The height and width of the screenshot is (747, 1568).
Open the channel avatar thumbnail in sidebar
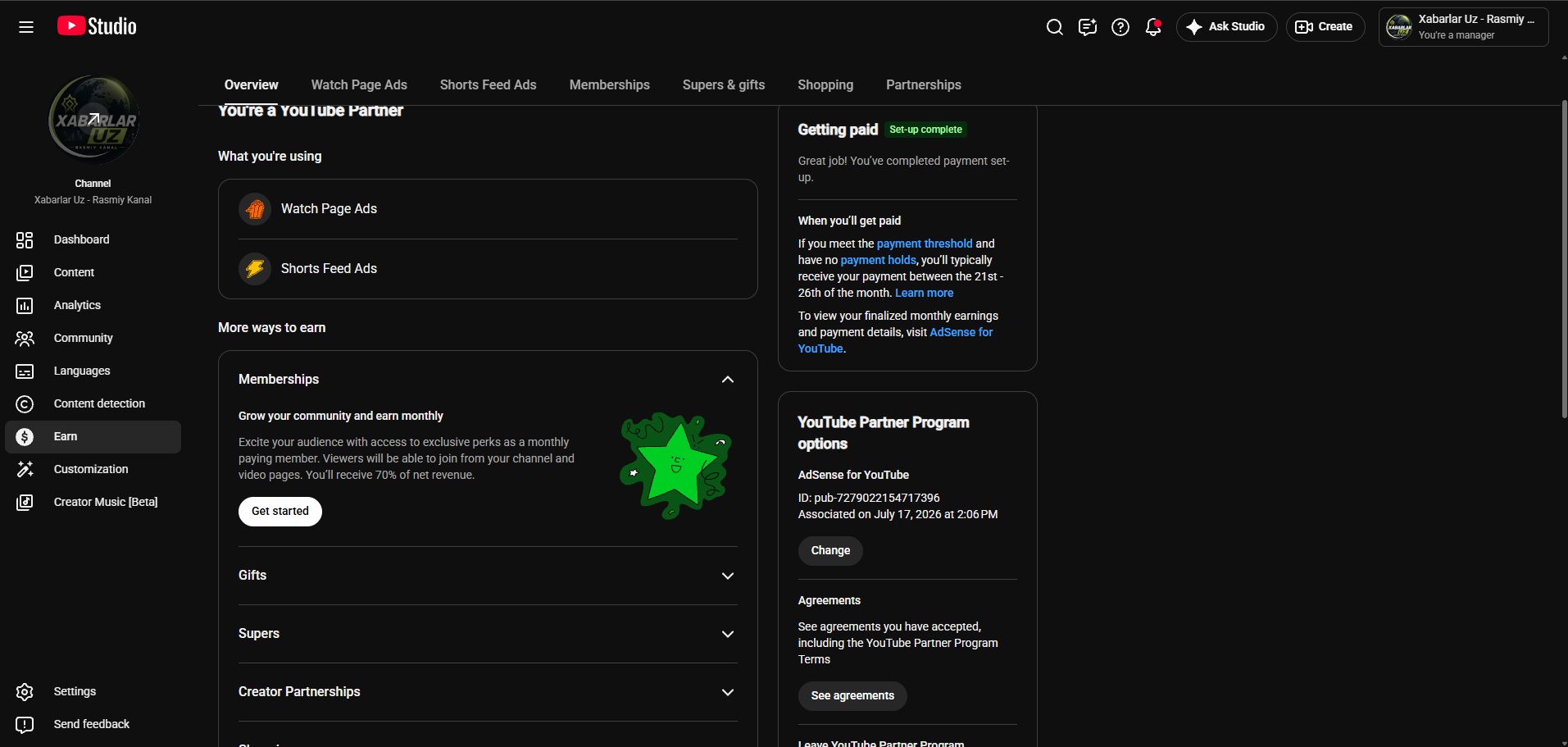coord(93,120)
